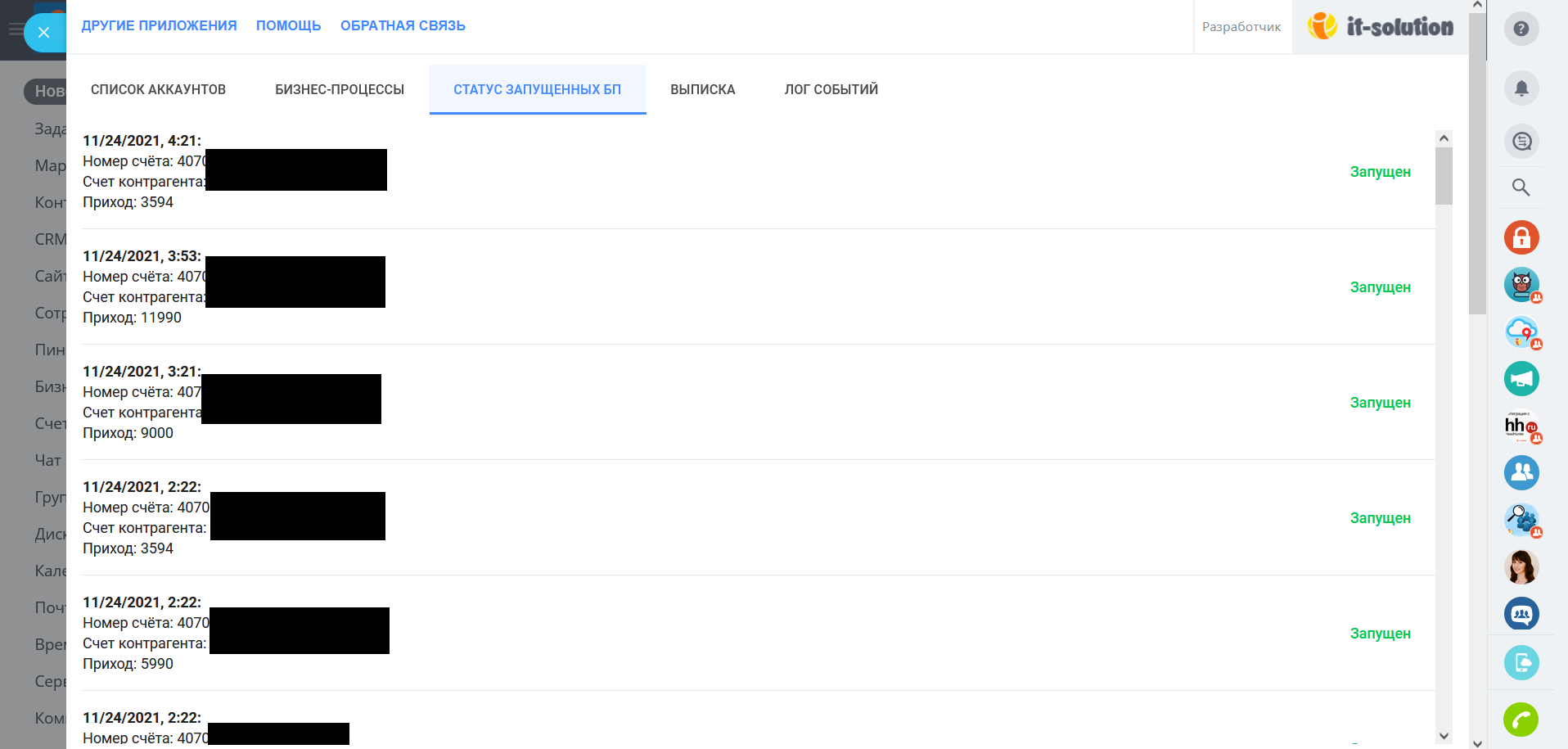Open the ДРУГИЕ ПРИЛОЖЕНИЯ link
Viewport: 1568px width, 749px height.
159,26
